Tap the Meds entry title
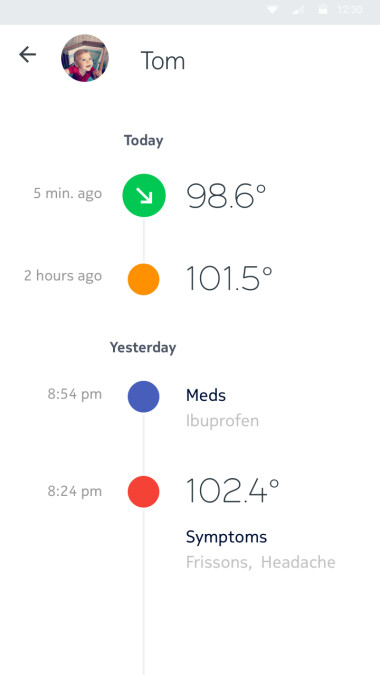The width and height of the screenshot is (380, 675). pos(206,395)
